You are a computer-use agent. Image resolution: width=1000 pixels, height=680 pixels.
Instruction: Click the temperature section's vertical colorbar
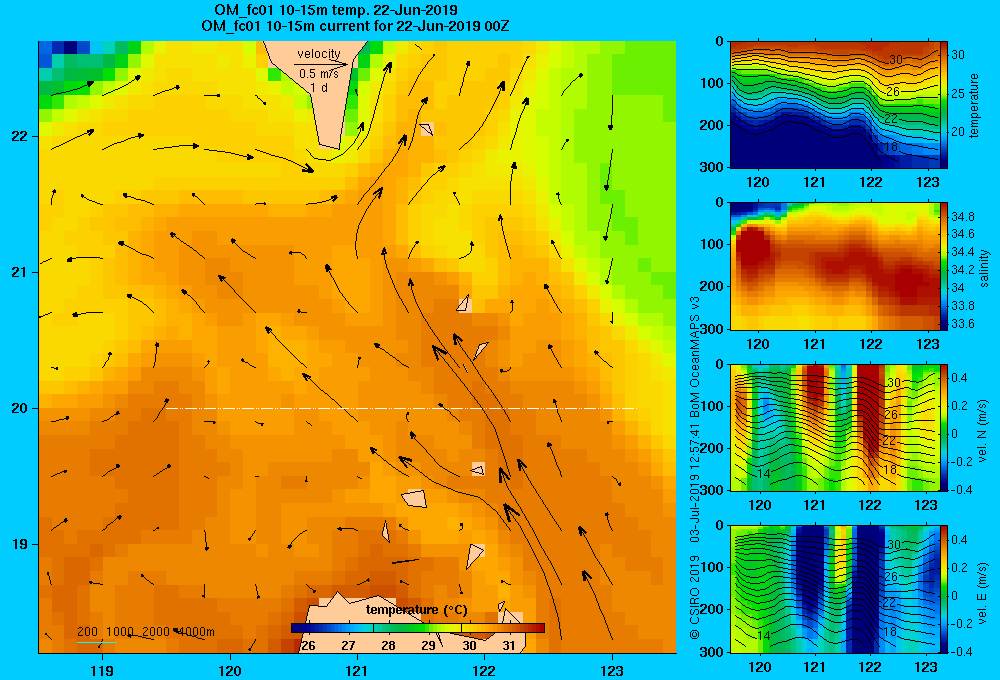click(944, 105)
